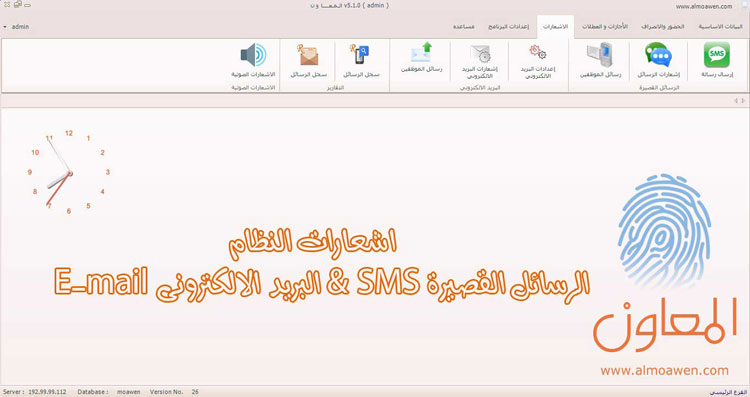
Task: Click Server 192.99.99.112 status bar entry
Action: [x=34, y=392]
